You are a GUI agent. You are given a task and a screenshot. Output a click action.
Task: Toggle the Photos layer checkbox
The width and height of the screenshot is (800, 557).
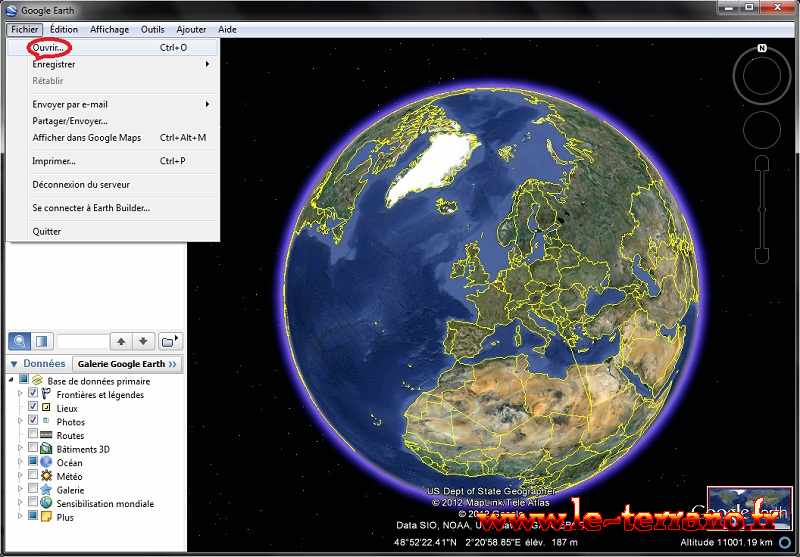pos(33,421)
